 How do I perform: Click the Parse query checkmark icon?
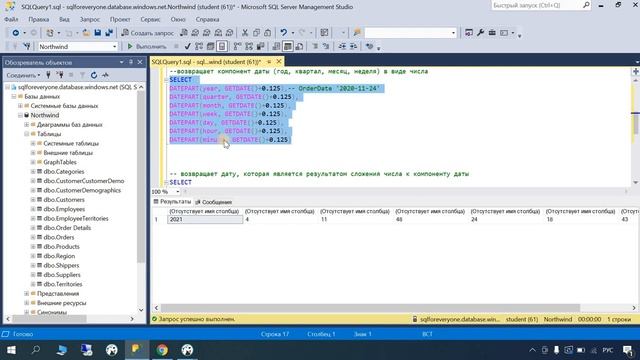point(187,47)
